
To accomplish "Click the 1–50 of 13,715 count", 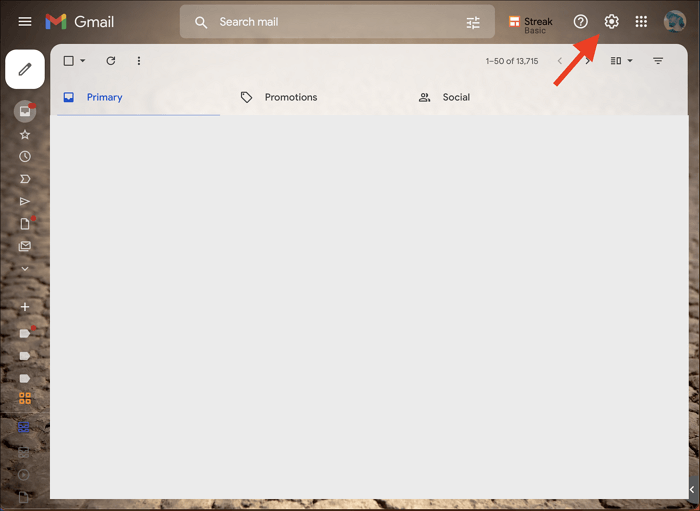I will coord(512,61).
